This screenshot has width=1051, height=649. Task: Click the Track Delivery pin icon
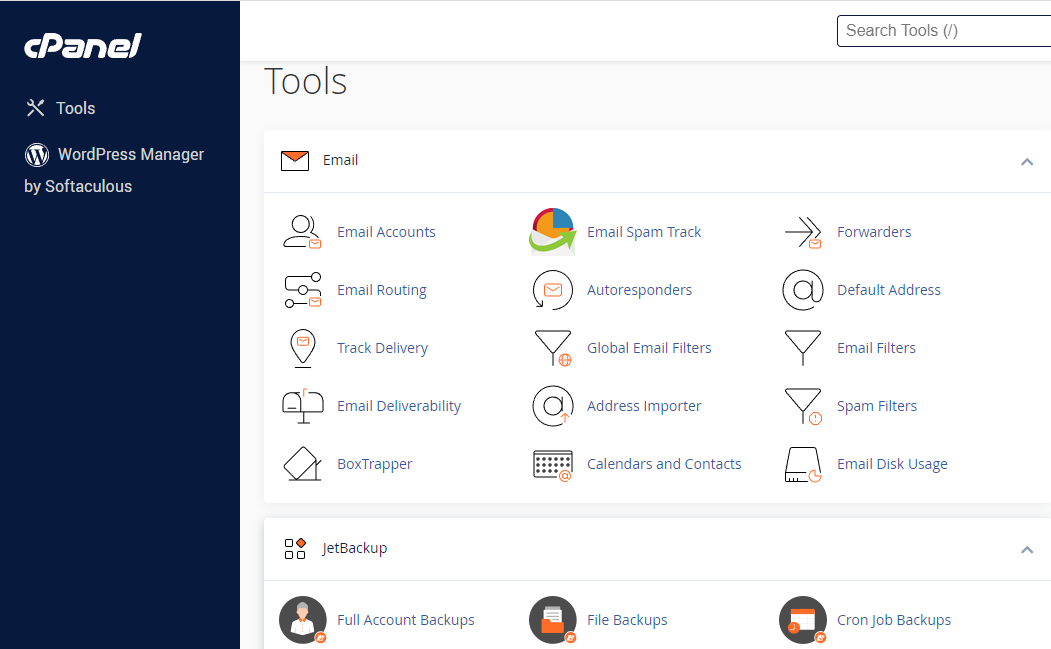(x=303, y=348)
